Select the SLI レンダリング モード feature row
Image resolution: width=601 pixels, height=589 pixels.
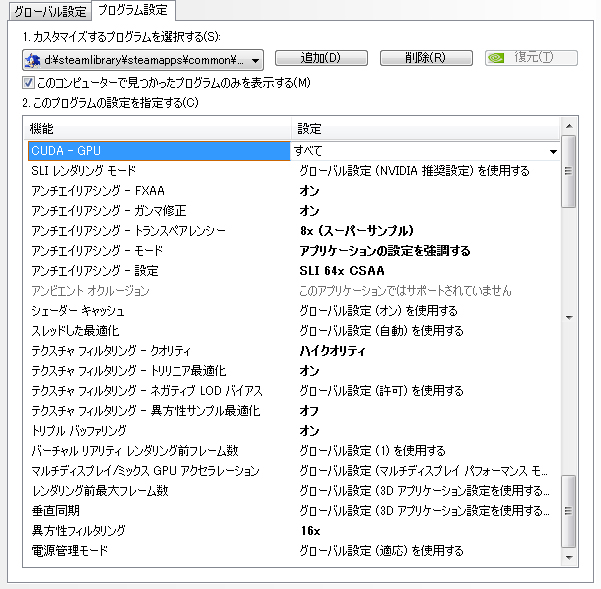[84, 171]
